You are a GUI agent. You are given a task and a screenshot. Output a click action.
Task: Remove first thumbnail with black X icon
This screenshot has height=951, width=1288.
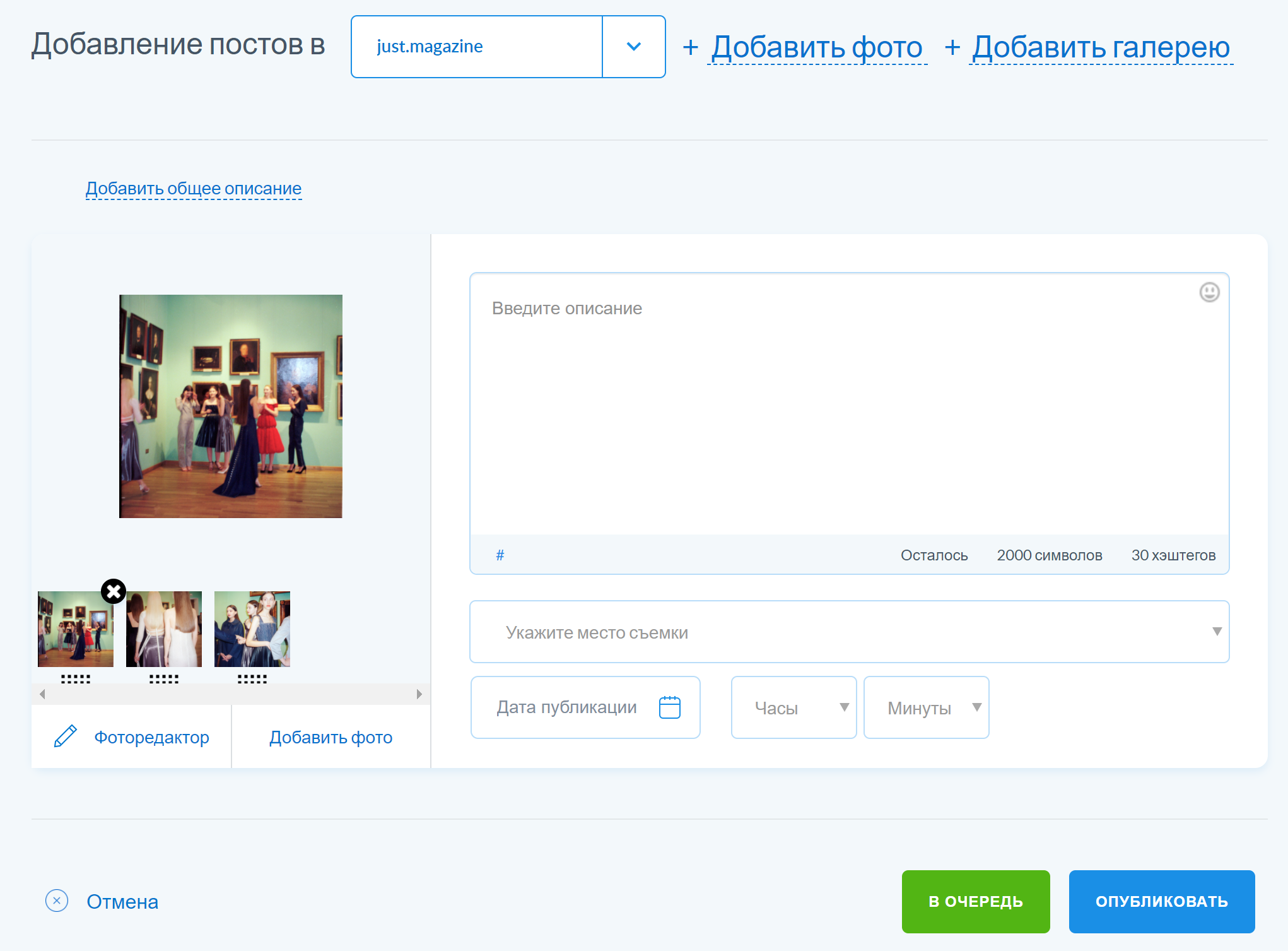pyautogui.click(x=114, y=591)
